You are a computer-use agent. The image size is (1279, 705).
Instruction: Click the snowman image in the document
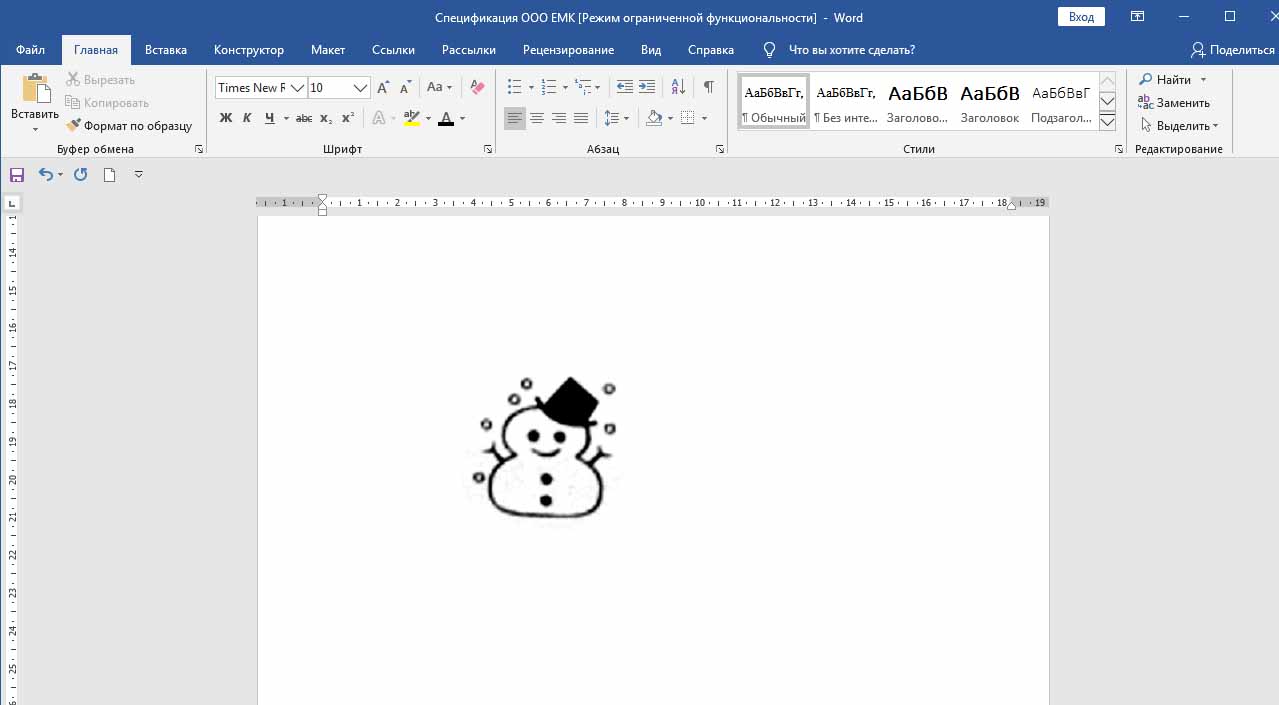542,448
